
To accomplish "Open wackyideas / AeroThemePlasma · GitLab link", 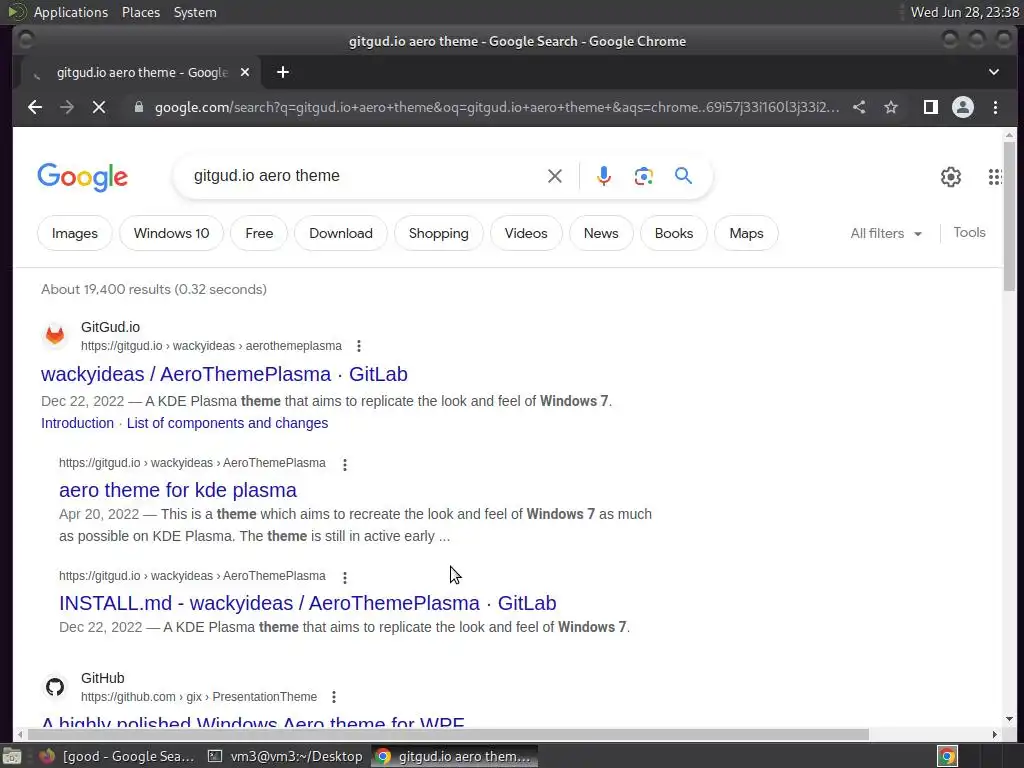I will pos(224,374).
